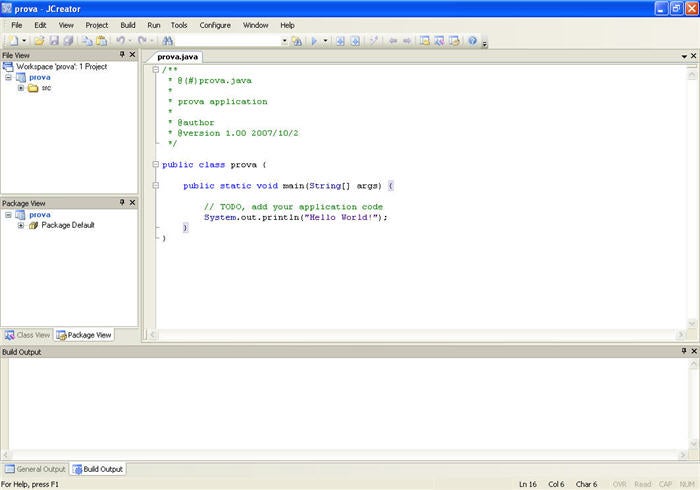Expand the Package Default node
This screenshot has width=700, height=490.
click(x=21, y=225)
